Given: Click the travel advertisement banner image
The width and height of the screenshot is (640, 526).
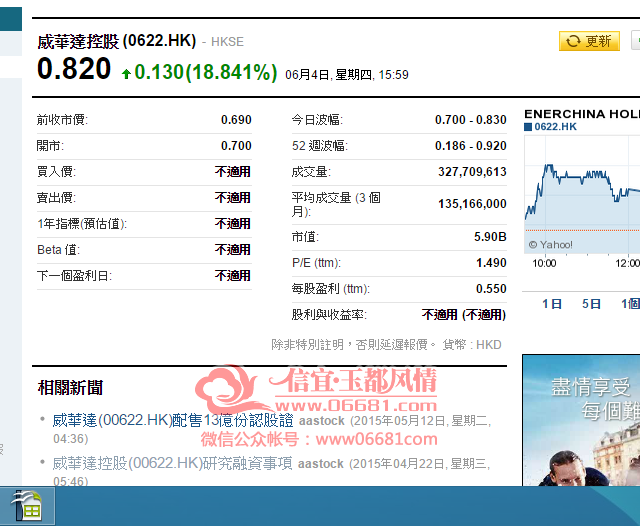Looking at the screenshot, I should pos(581,420).
